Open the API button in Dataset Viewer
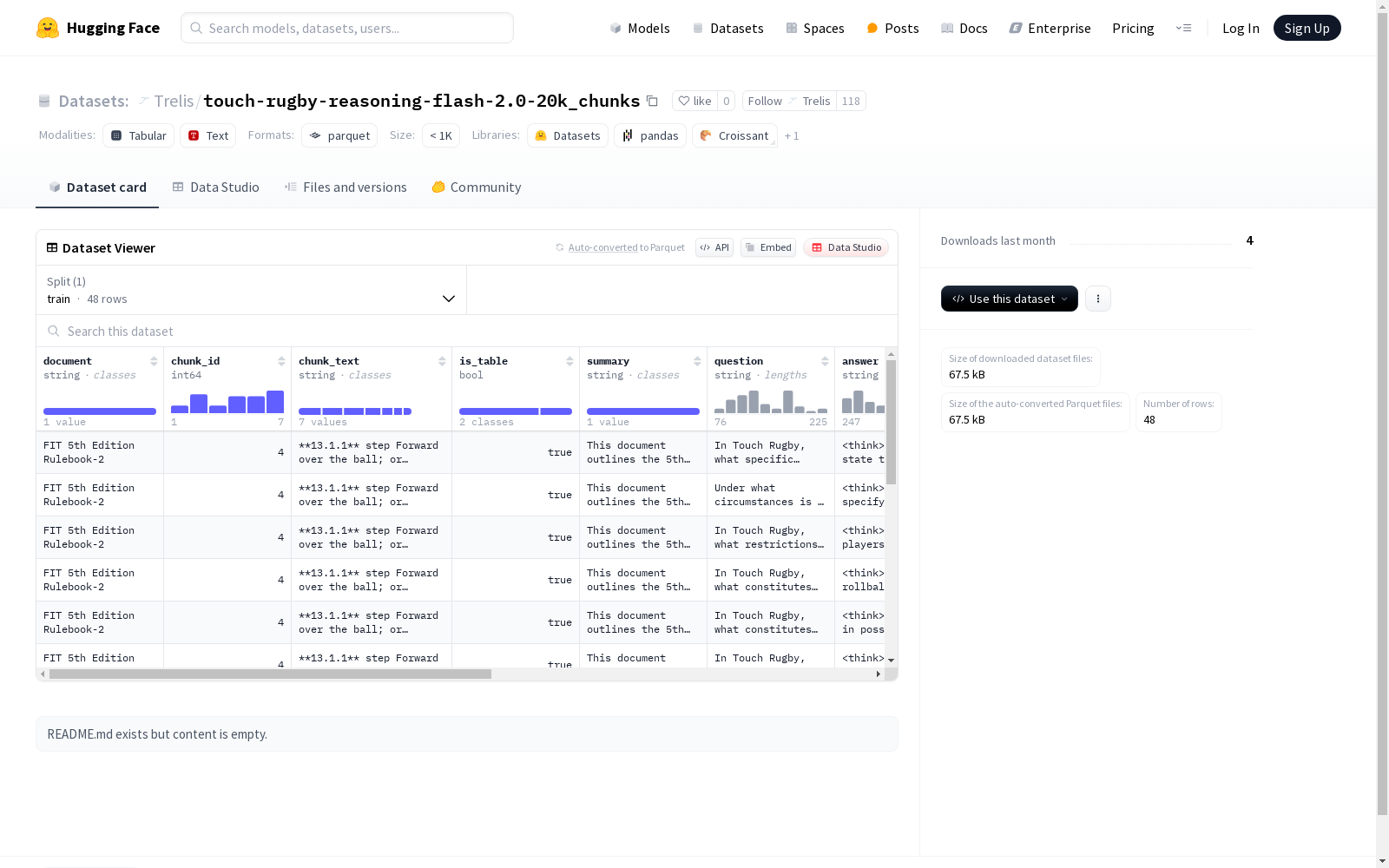Viewport: 1389px width, 868px height. tap(714, 247)
